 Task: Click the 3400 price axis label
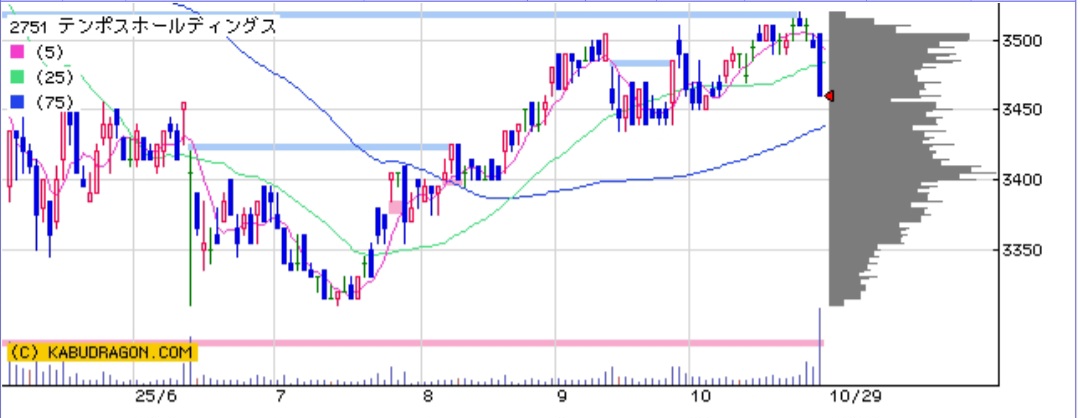coord(1025,180)
